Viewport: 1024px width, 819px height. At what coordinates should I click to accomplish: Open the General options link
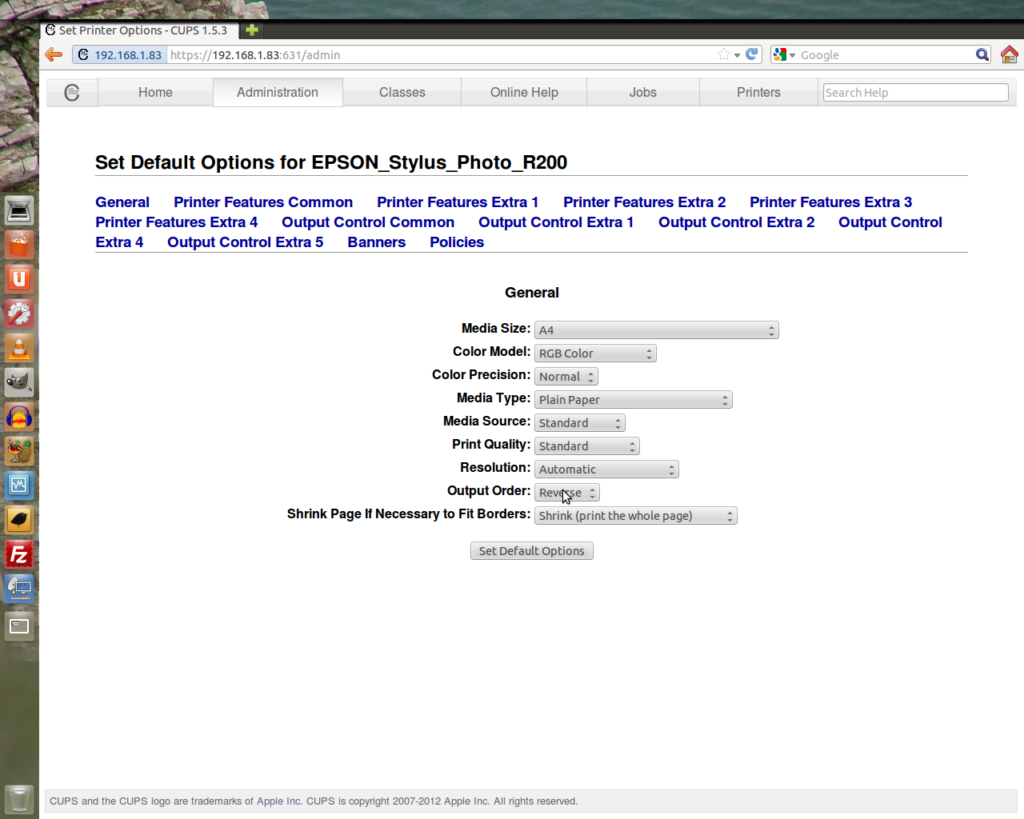point(122,202)
